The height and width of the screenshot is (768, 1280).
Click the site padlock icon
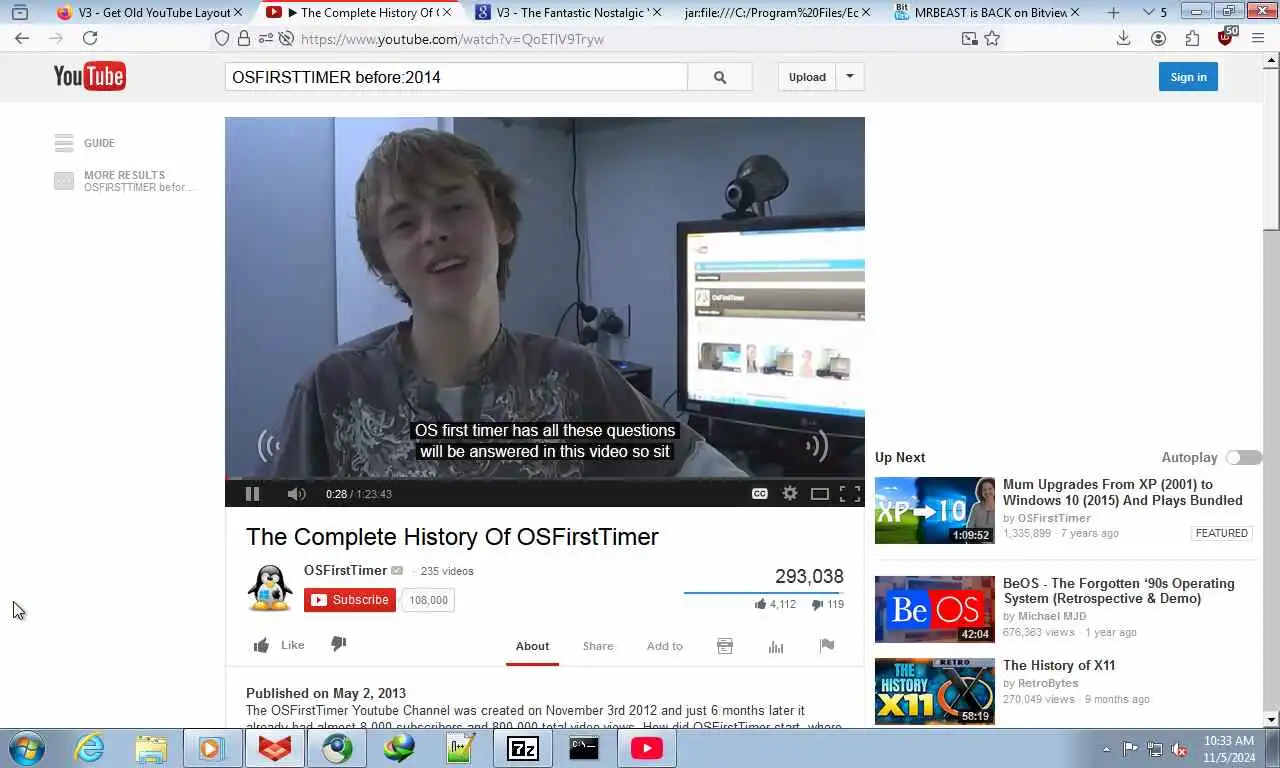coord(244,38)
